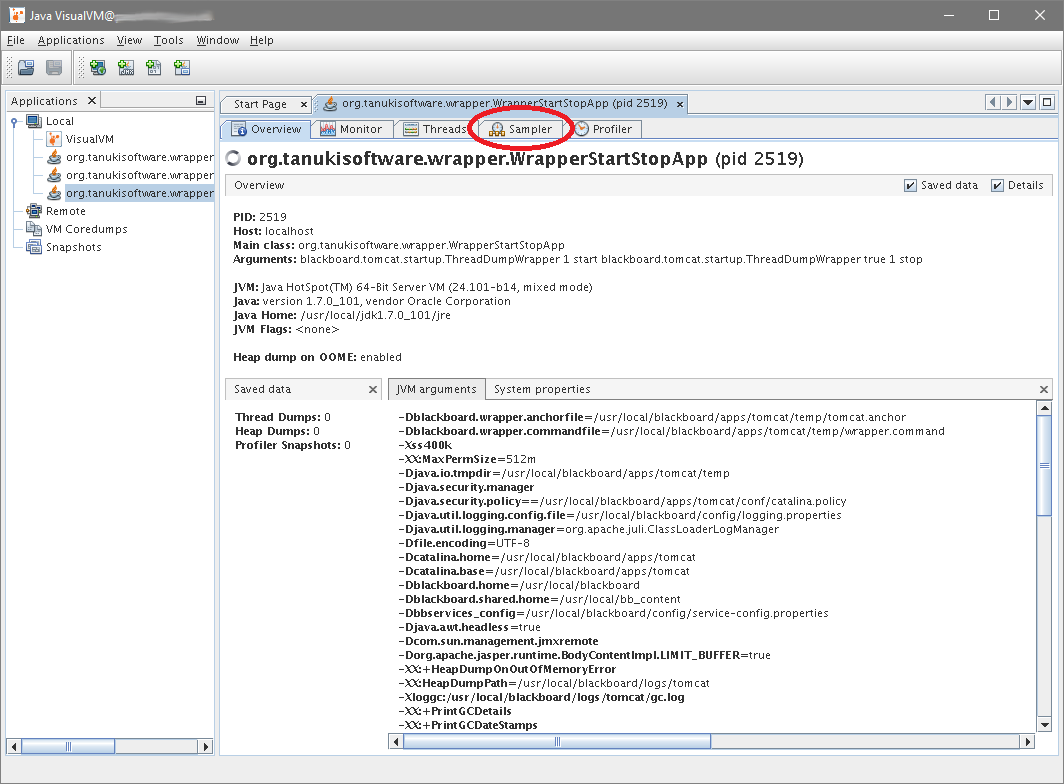The height and width of the screenshot is (784, 1064).
Task: Switch to the Sampler tab
Action: point(520,129)
